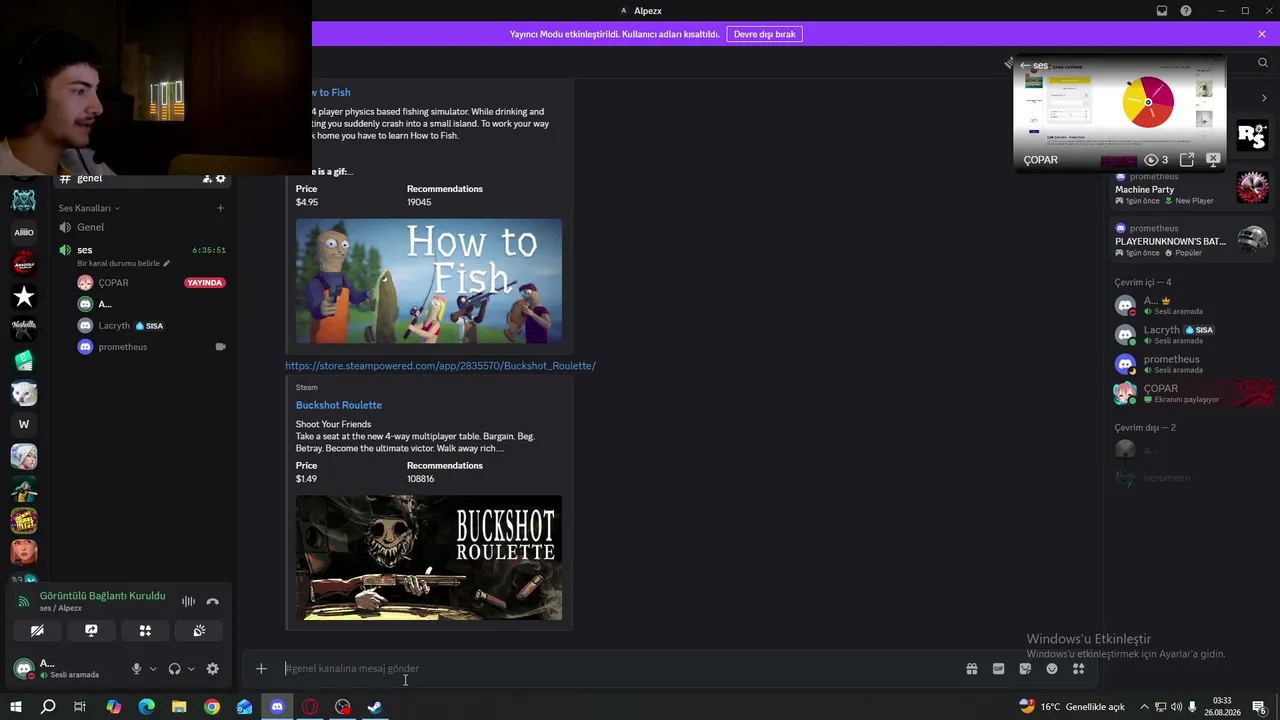Toggle the camera on in voice panel
This screenshot has height=720, width=1280.
point(37,631)
